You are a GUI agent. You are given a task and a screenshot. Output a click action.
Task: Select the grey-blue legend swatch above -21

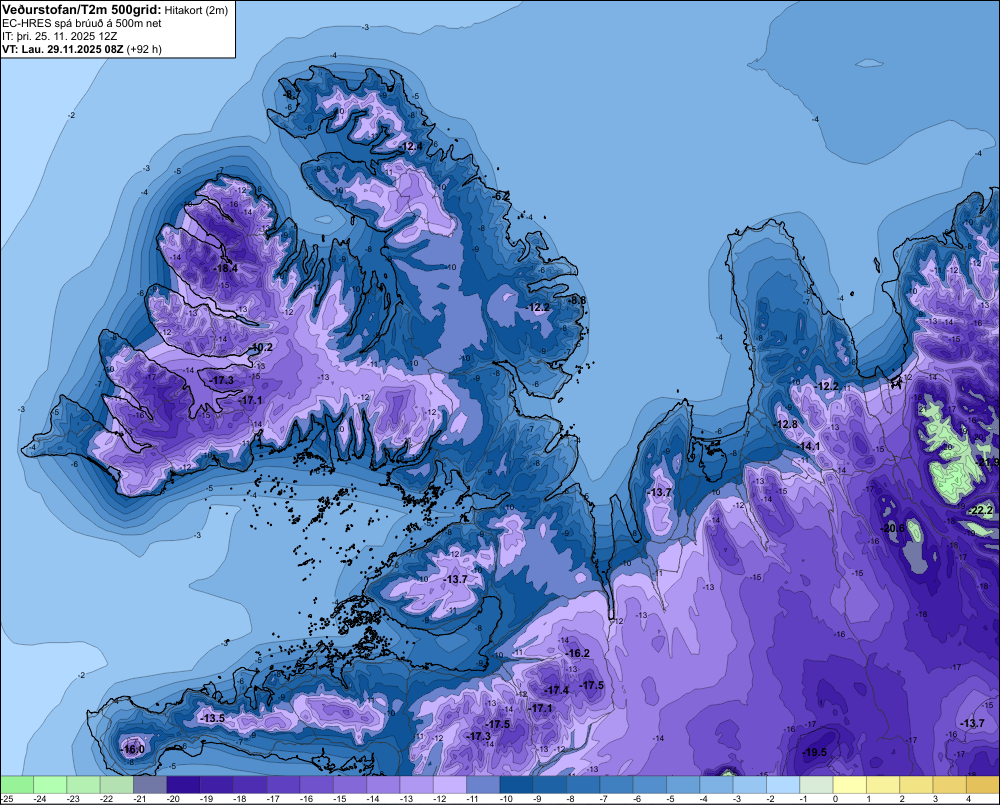(150, 784)
